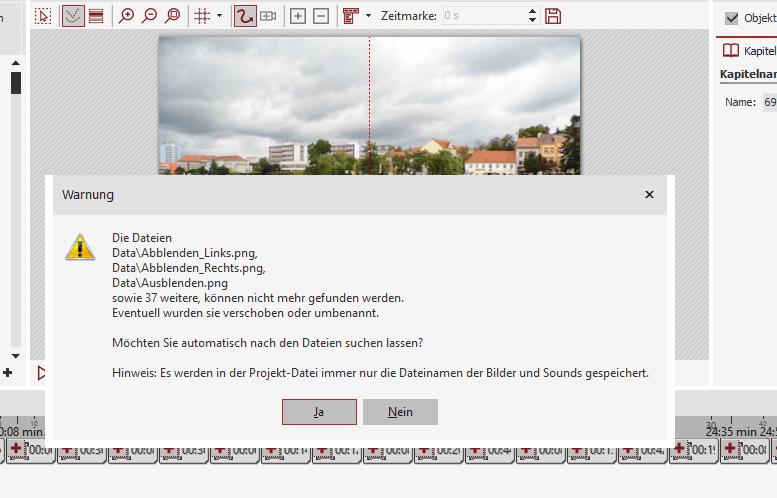The image size is (777, 498).
Task: Select the dotted selection frame tool
Action: coord(43,16)
